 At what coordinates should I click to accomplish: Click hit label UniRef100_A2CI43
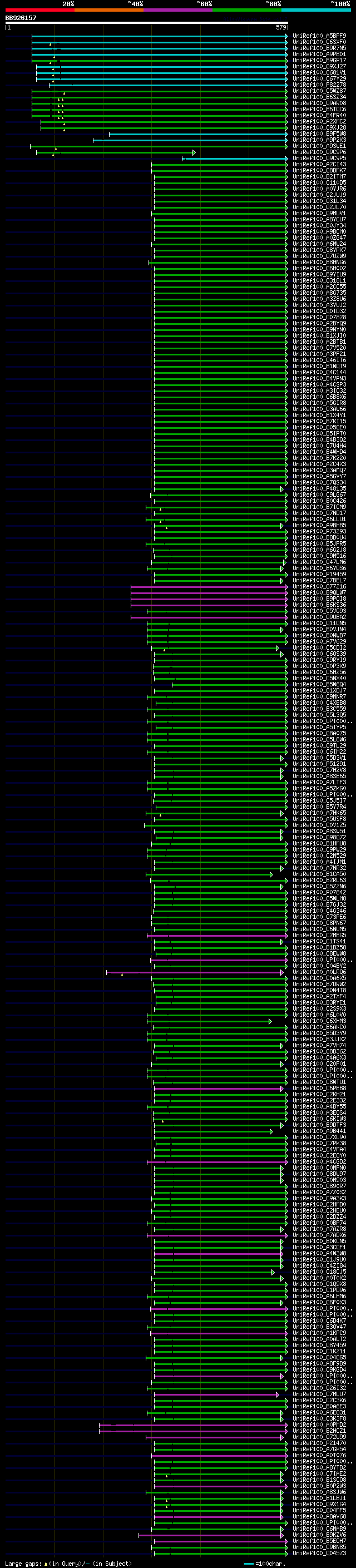coord(319,164)
